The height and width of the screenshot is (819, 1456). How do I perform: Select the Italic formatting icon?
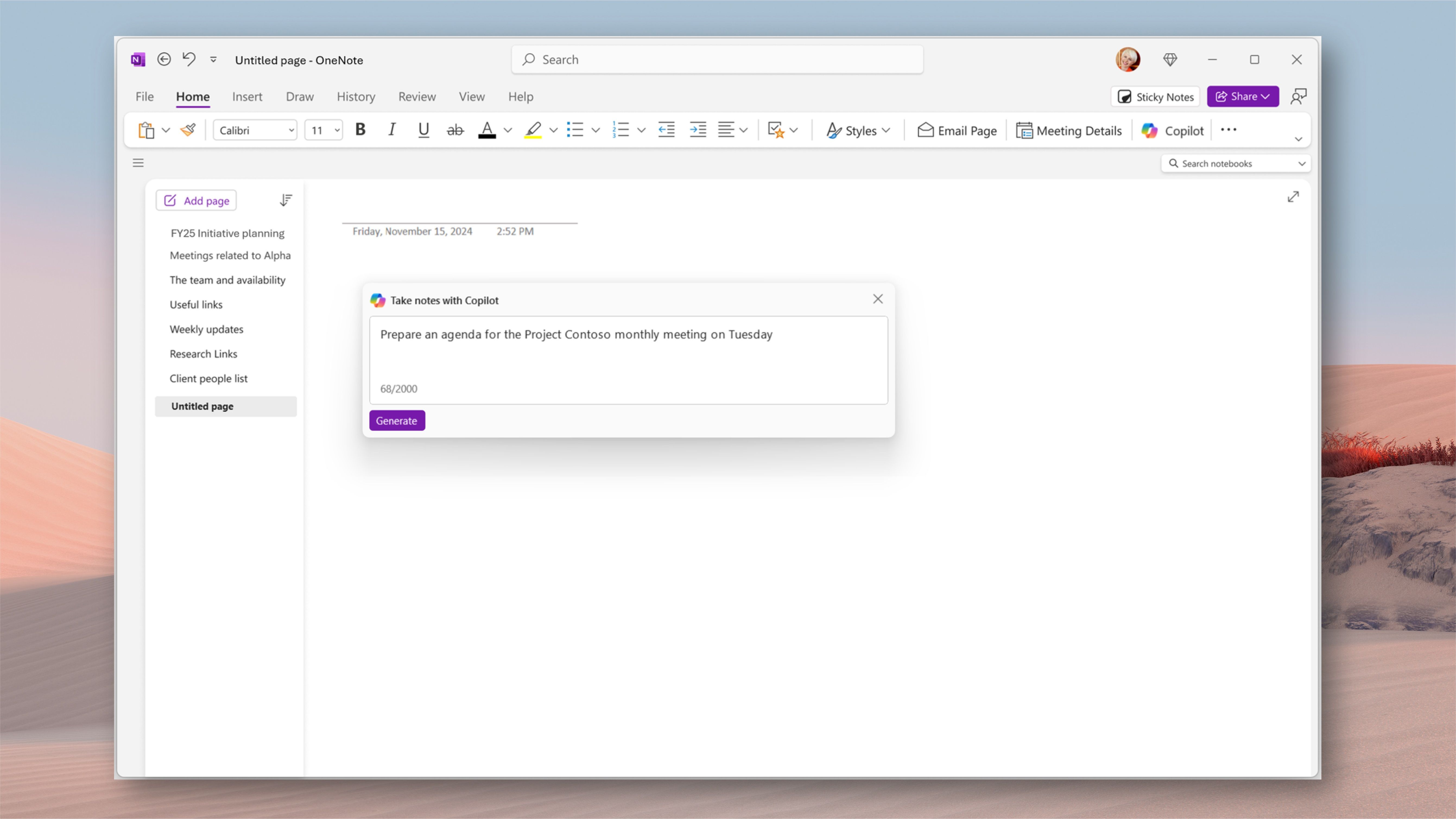pyautogui.click(x=391, y=130)
